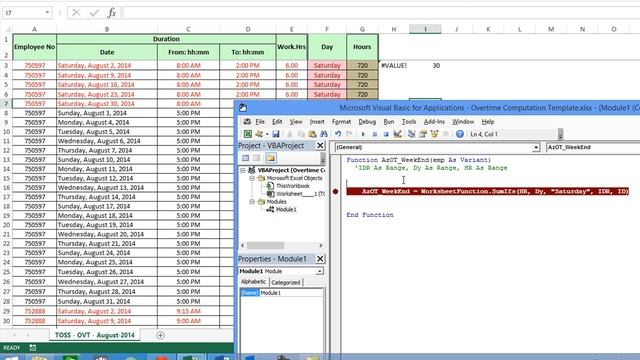Click the End Function line in code

(370, 215)
